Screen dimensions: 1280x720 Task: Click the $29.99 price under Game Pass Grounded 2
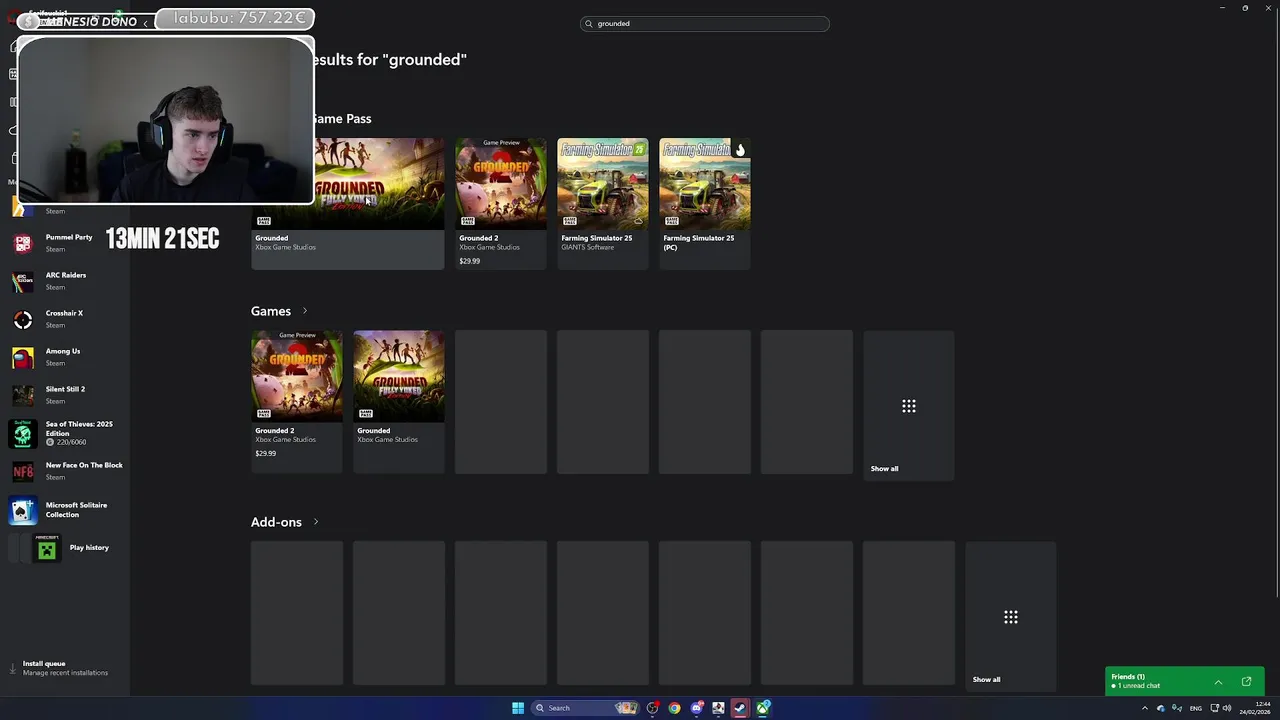(469, 261)
